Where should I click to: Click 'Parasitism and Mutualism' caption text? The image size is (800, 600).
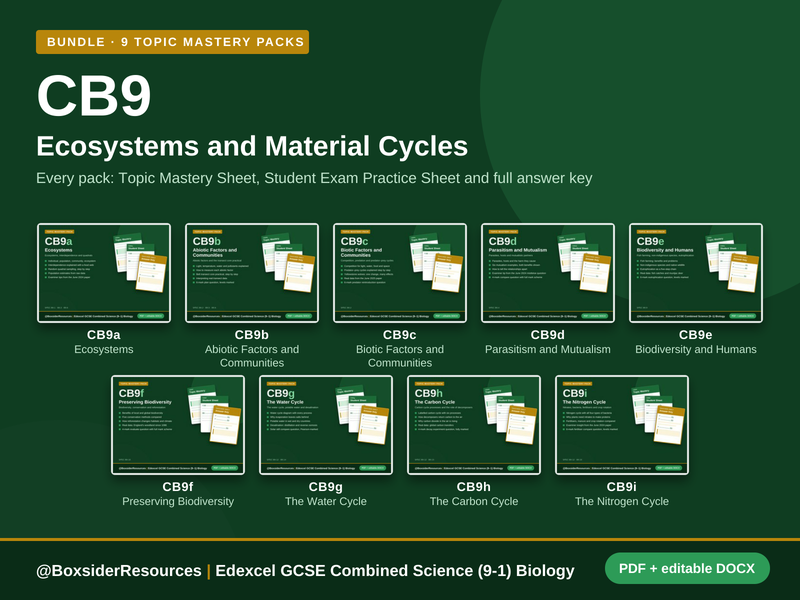point(547,349)
